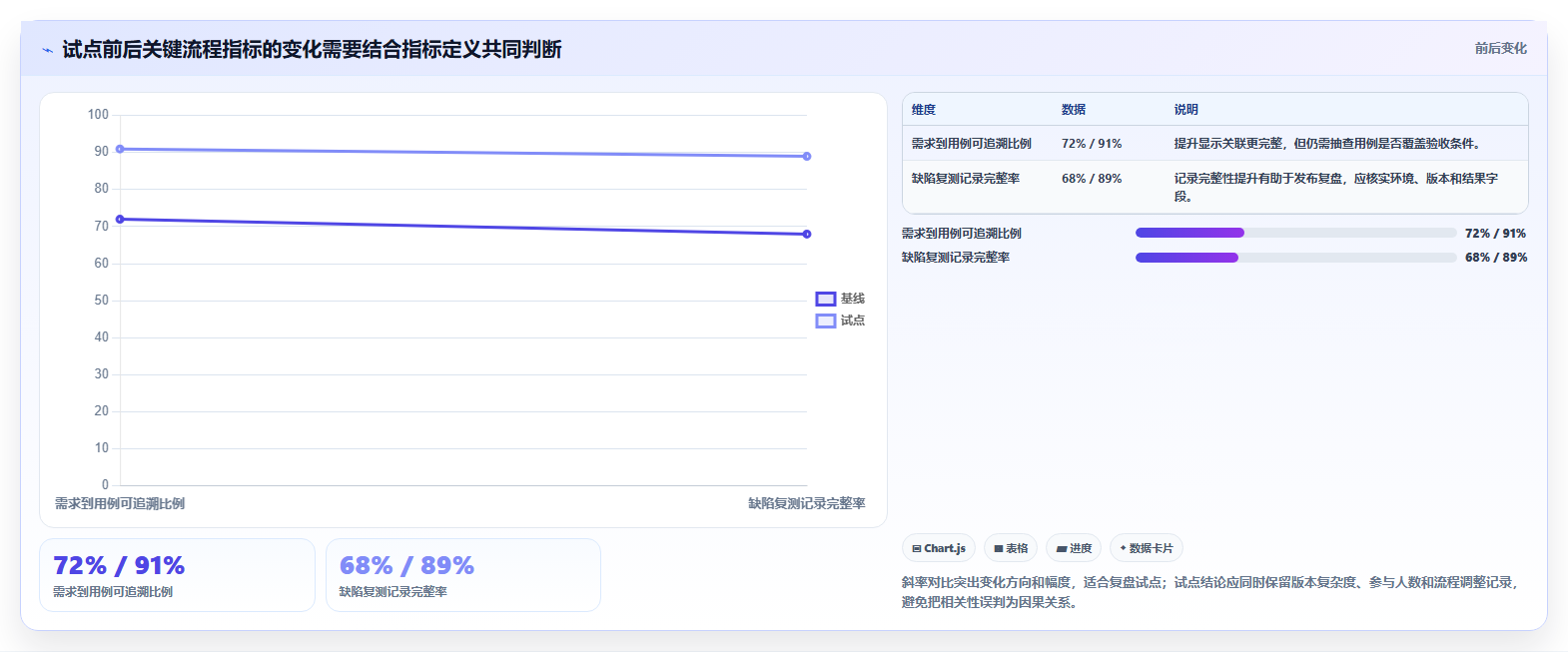The height and width of the screenshot is (652, 1568).
Task: Toggle the 基线 legend swatch
Action: [x=826, y=299]
